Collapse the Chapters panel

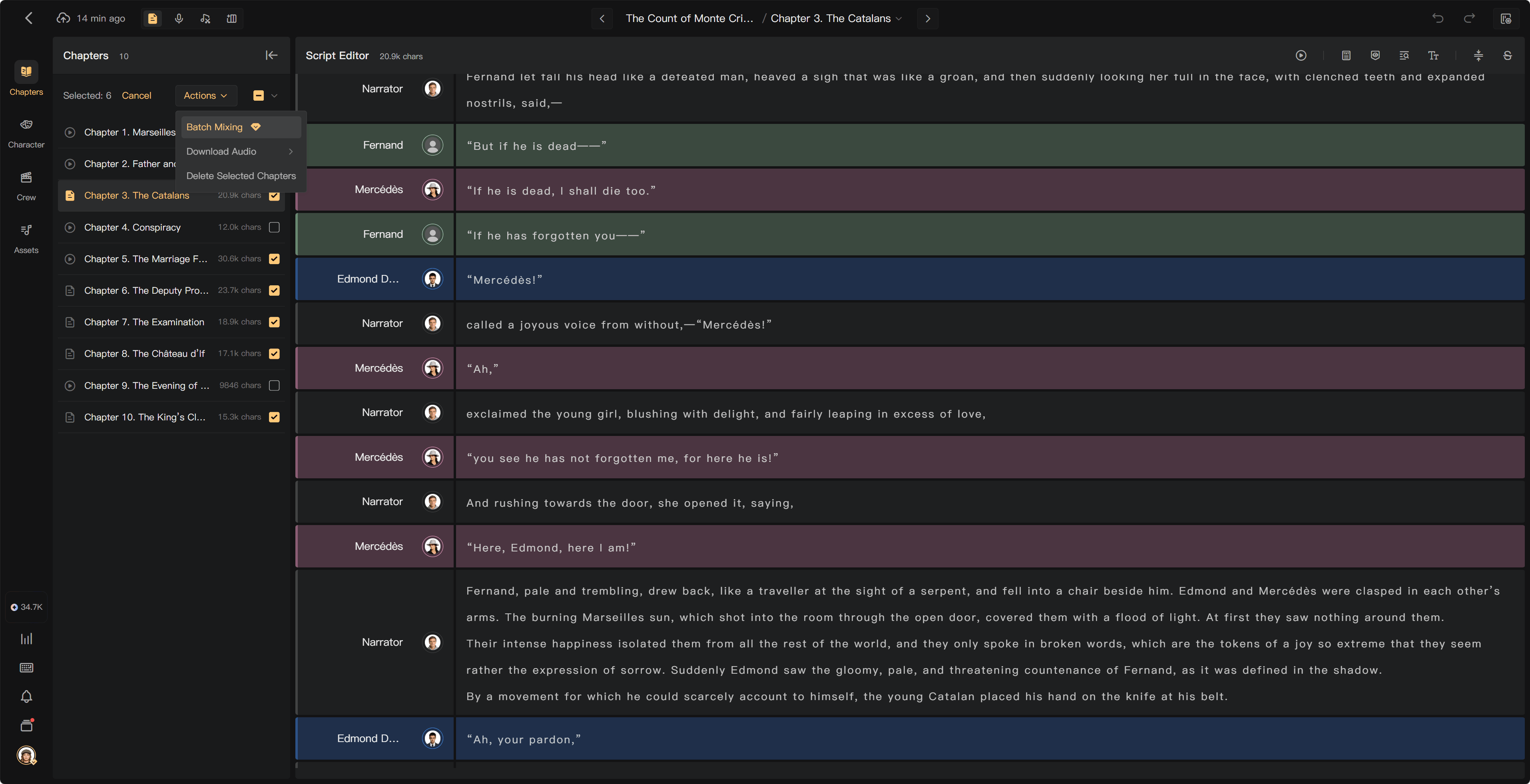(x=271, y=55)
